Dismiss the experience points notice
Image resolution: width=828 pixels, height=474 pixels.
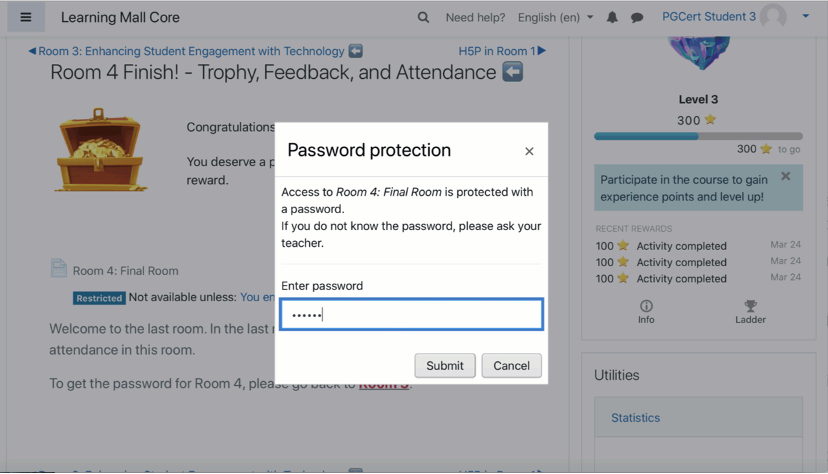786,177
